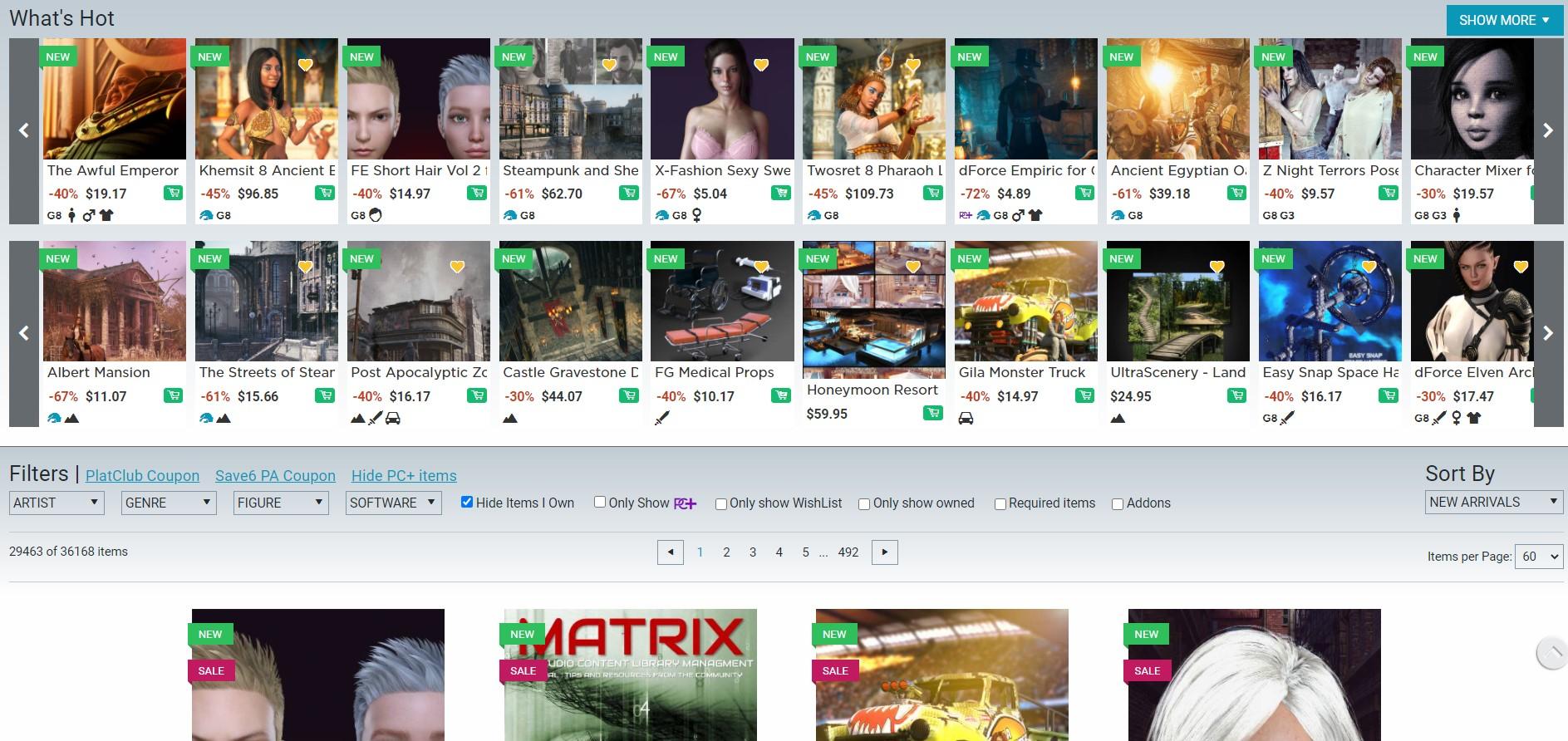
Task: Go to results page 3
Action: point(753,552)
